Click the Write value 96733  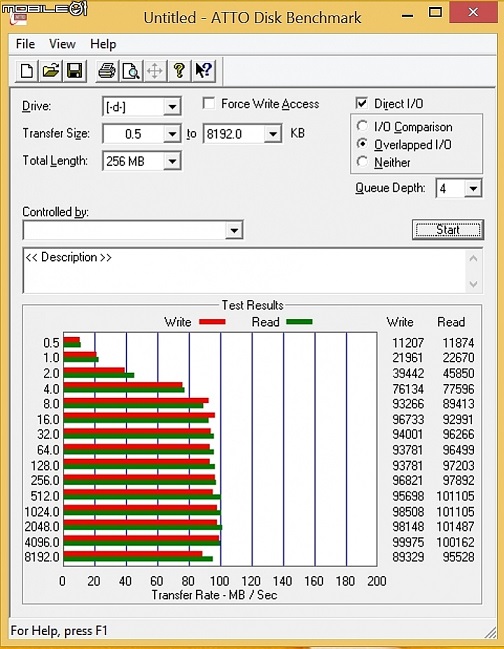(x=408, y=419)
